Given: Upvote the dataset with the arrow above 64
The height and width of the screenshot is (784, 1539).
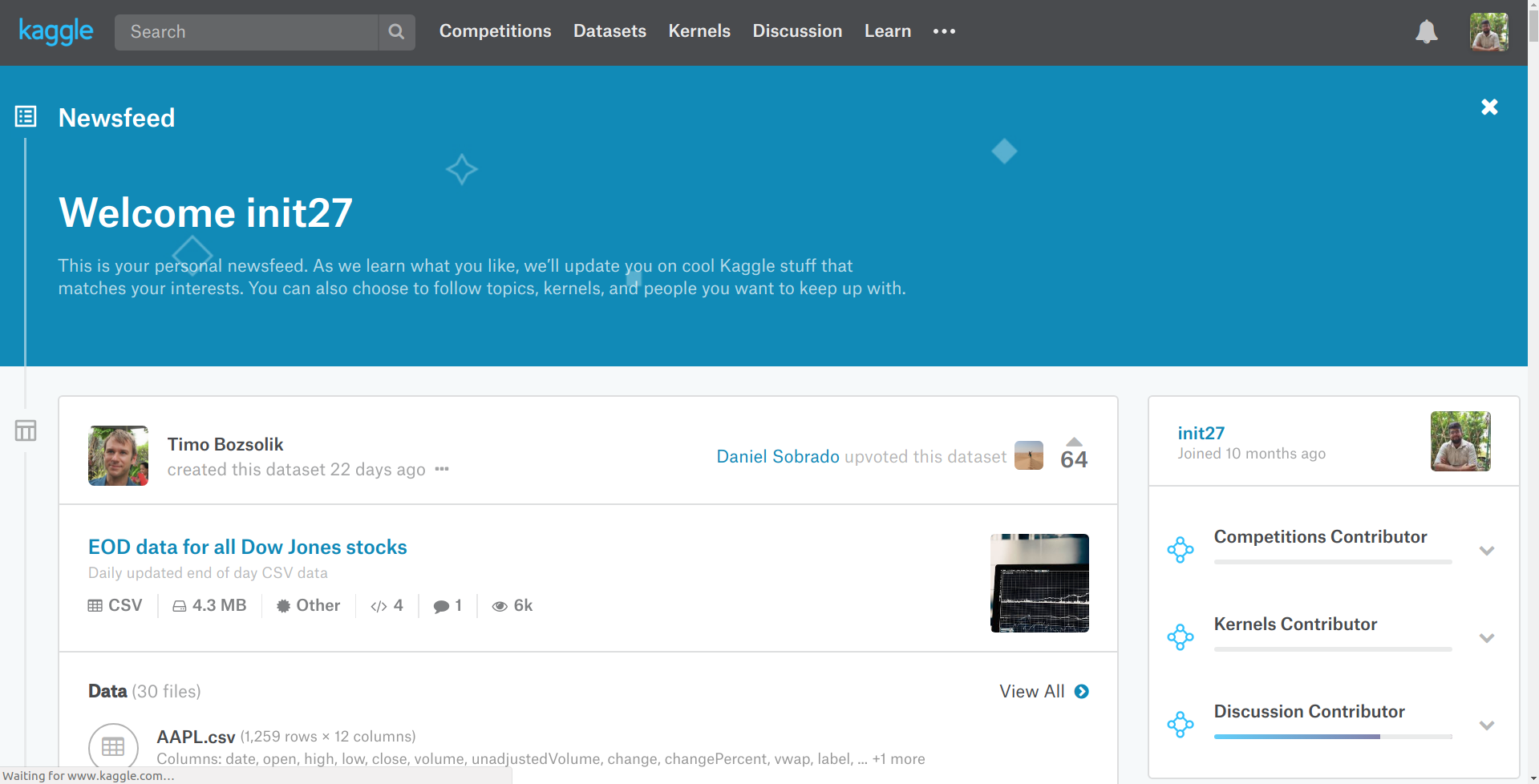Looking at the screenshot, I should (x=1074, y=442).
